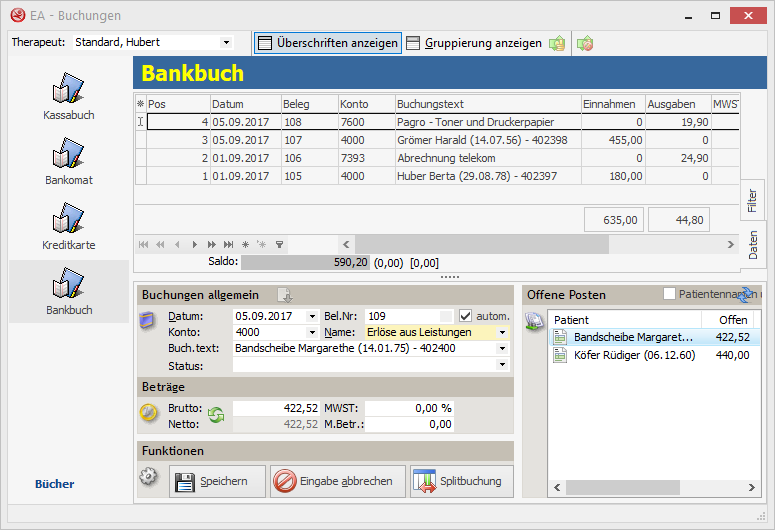Click the filter funnel icon in grid navigator
This screenshot has height=530, width=775.
[x=280, y=244]
